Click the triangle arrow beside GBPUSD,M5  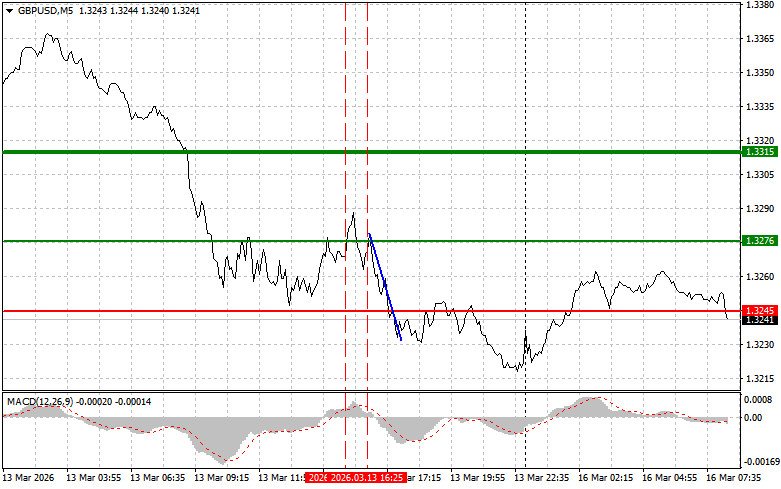[10, 10]
